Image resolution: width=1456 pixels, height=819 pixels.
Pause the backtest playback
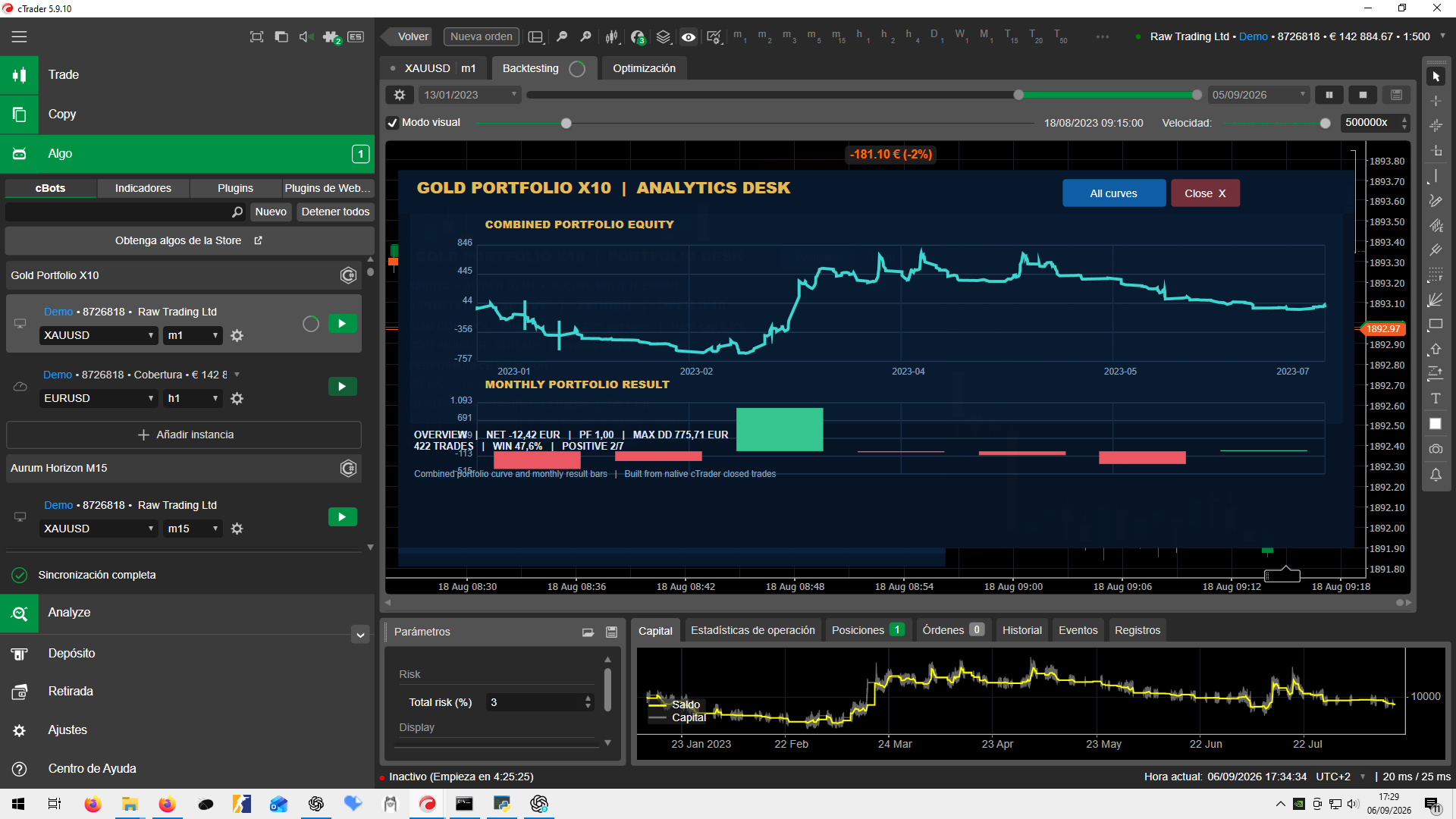[x=1329, y=95]
